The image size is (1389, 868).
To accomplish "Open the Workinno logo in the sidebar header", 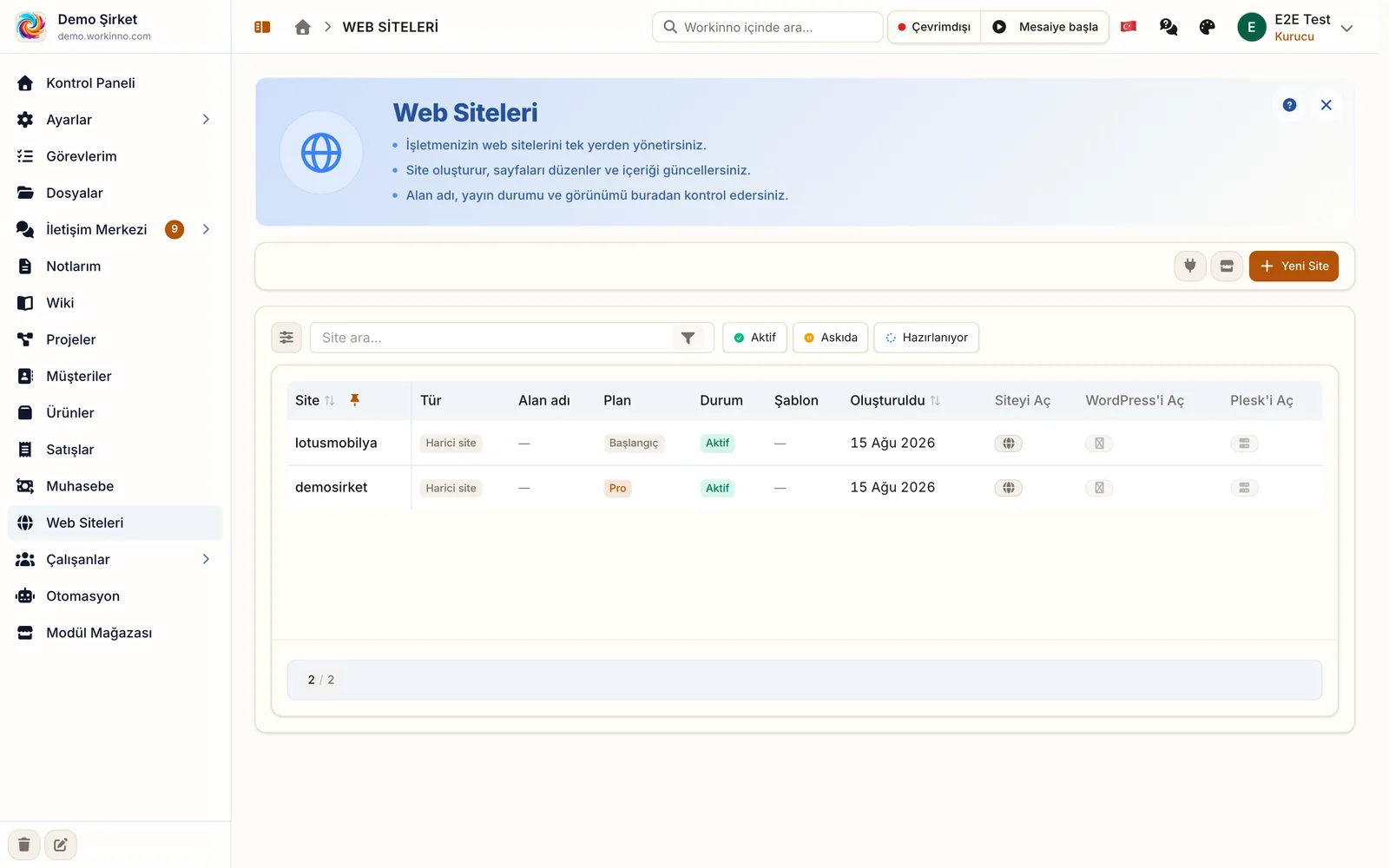I will pyautogui.click(x=31, y=27).
